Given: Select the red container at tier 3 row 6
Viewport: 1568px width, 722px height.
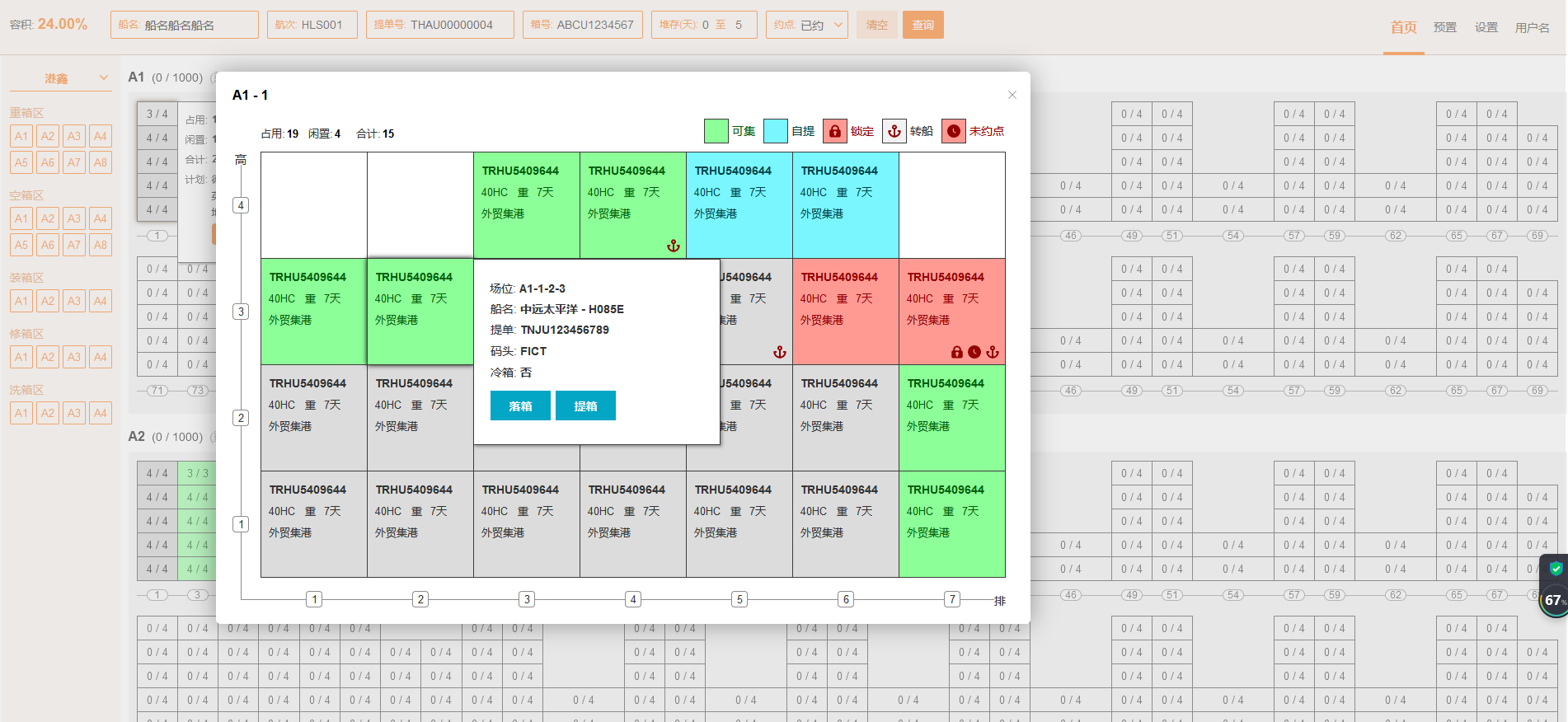Looking at the screenshot, I should coord(846,312).
